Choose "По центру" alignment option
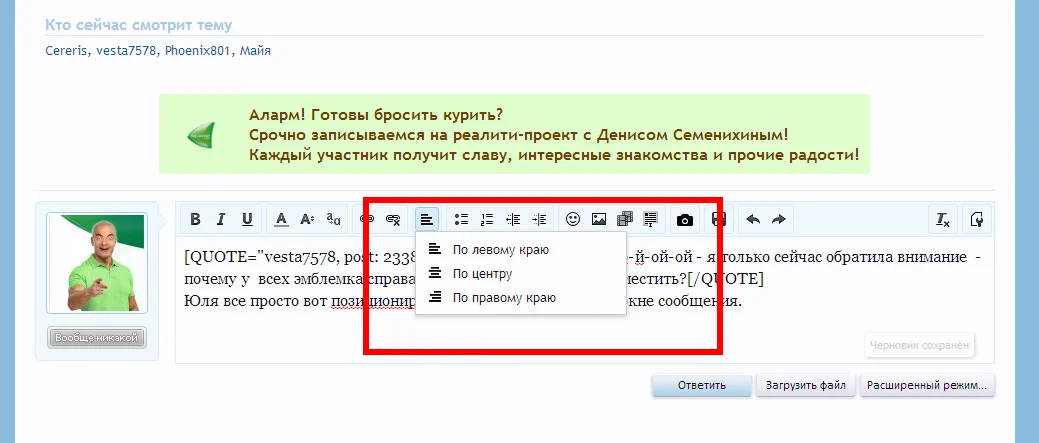Image resolution: width=1039 pixels, height=443 pixels. (x=482, y=273)
